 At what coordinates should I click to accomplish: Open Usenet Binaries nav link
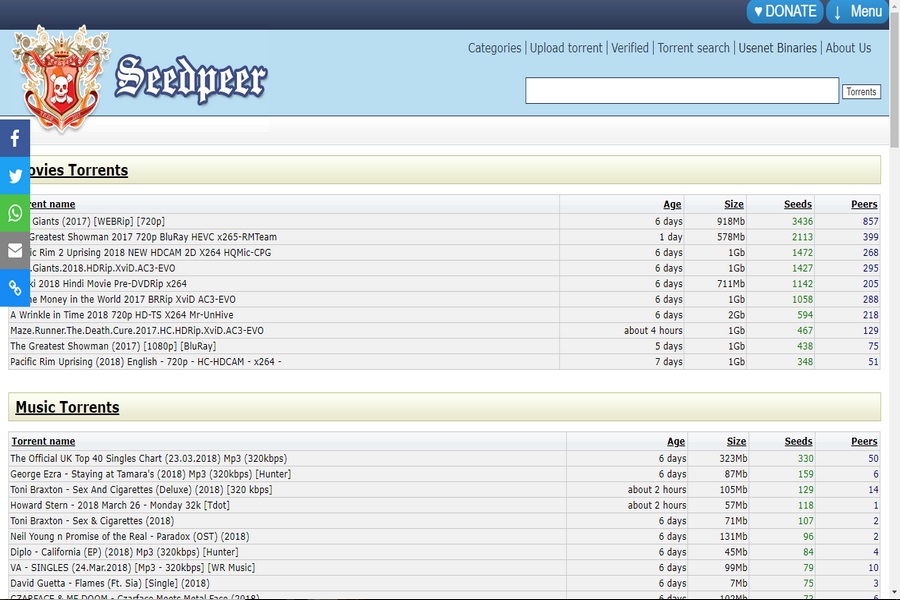point(777,48)
